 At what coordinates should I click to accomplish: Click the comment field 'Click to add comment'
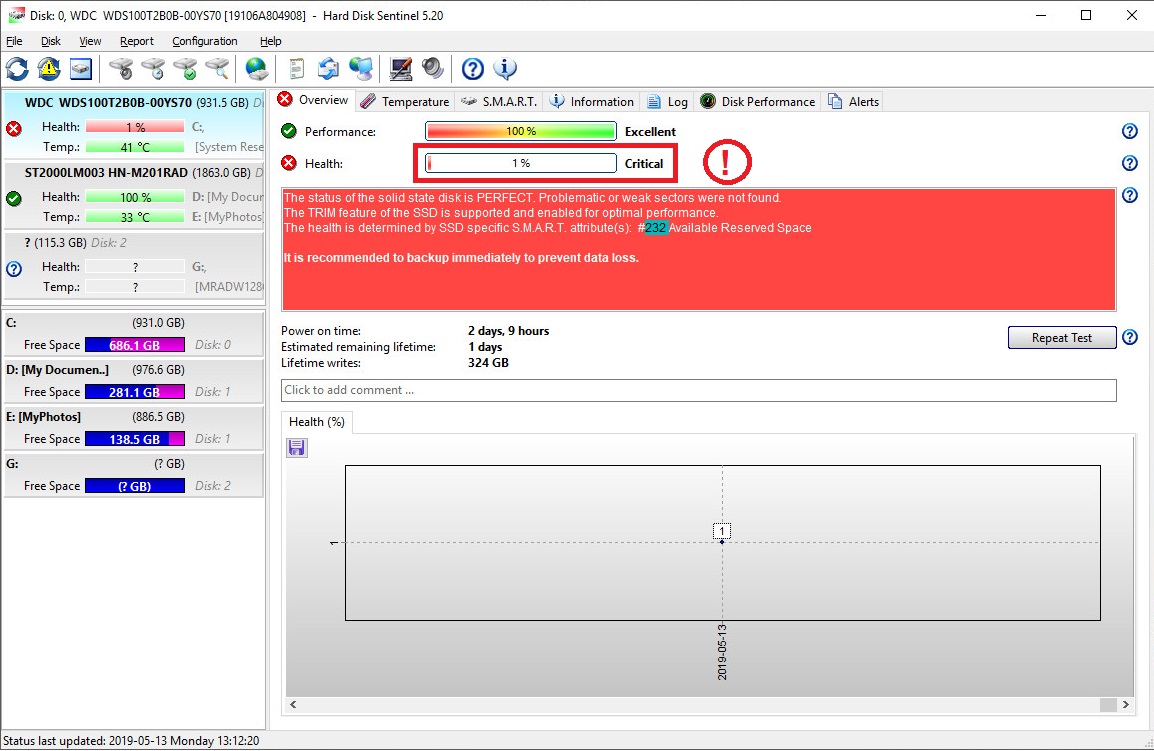698,390
